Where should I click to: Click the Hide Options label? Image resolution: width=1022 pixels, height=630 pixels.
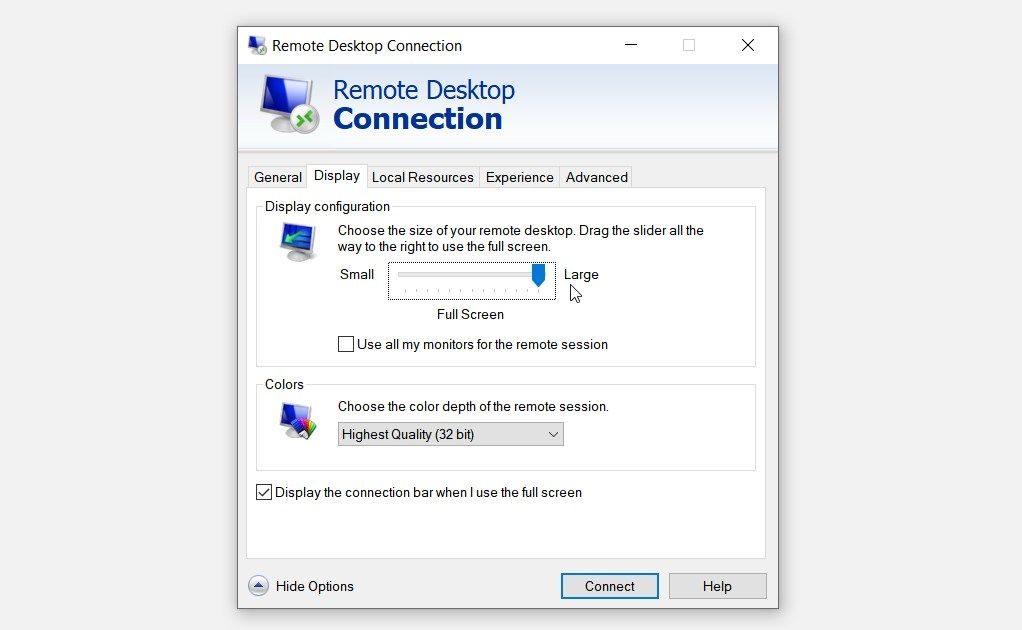tap(315, 586)
